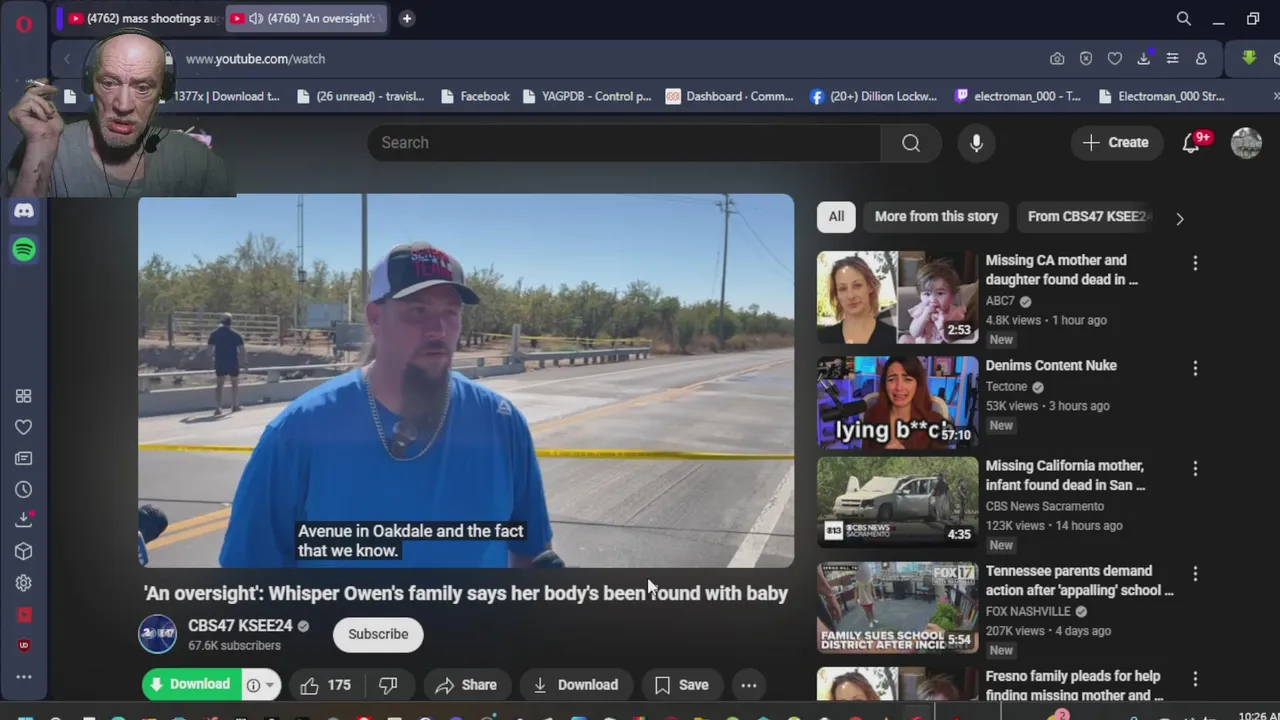Like the video with 175 likes
1280x720 pixels.
326,685
